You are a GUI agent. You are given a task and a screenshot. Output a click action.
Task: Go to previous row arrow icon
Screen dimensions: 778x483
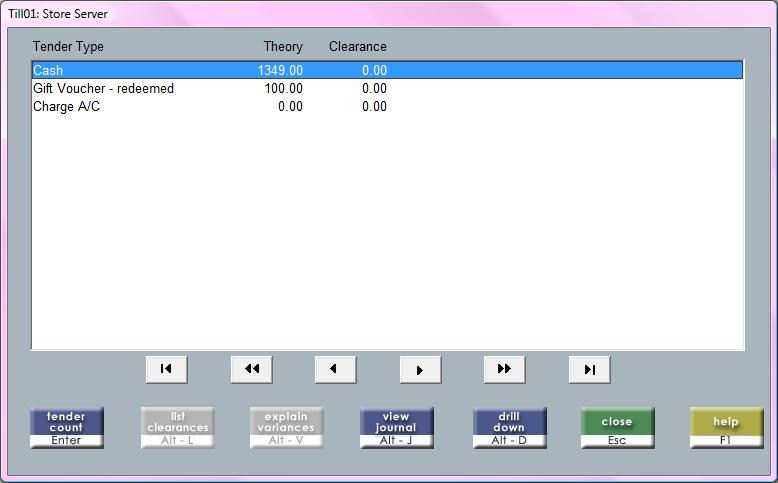[335, 369]
